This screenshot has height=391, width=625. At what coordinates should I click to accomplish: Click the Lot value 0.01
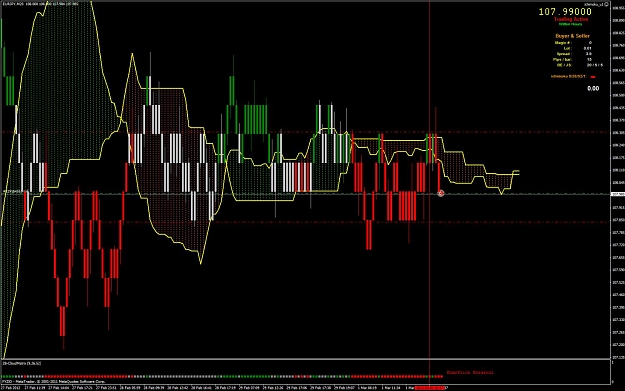point(588,48)
